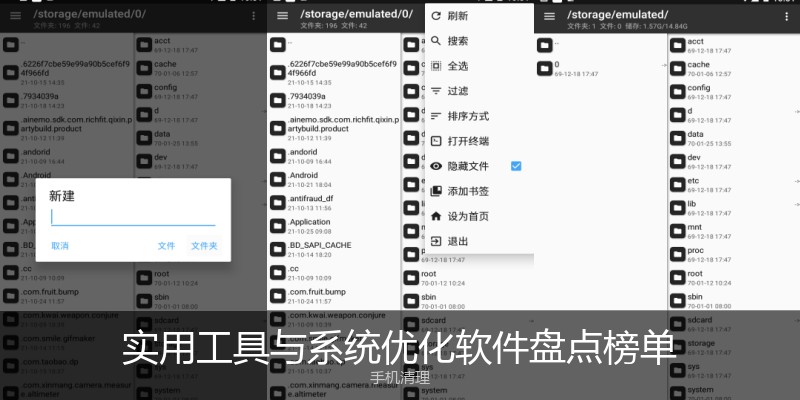Image resolution: width=800 pixels, height=400 pixels.
Task: Open hamburger menu in middle screenshot
Action: click(x=282, y=16)
